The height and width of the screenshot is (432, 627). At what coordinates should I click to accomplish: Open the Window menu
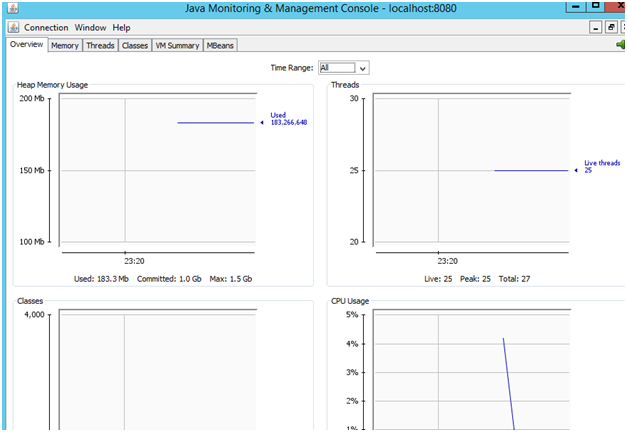coord(90,28)
